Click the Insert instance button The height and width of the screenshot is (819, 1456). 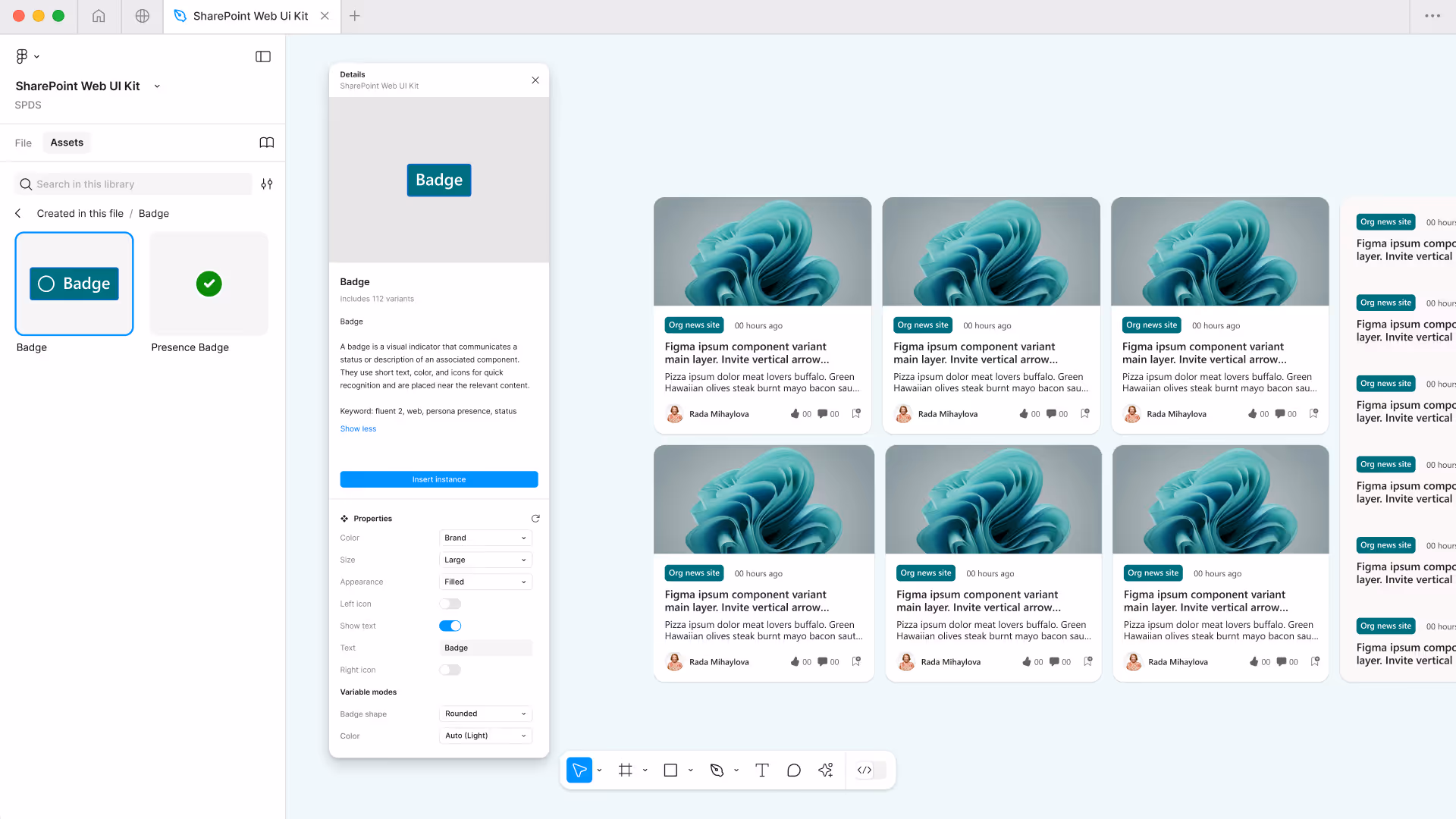[438, 479]
